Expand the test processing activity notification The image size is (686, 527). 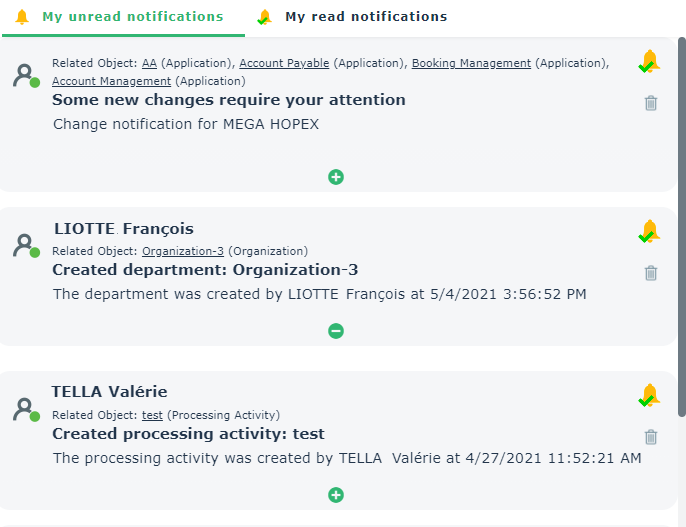(336, 495)
